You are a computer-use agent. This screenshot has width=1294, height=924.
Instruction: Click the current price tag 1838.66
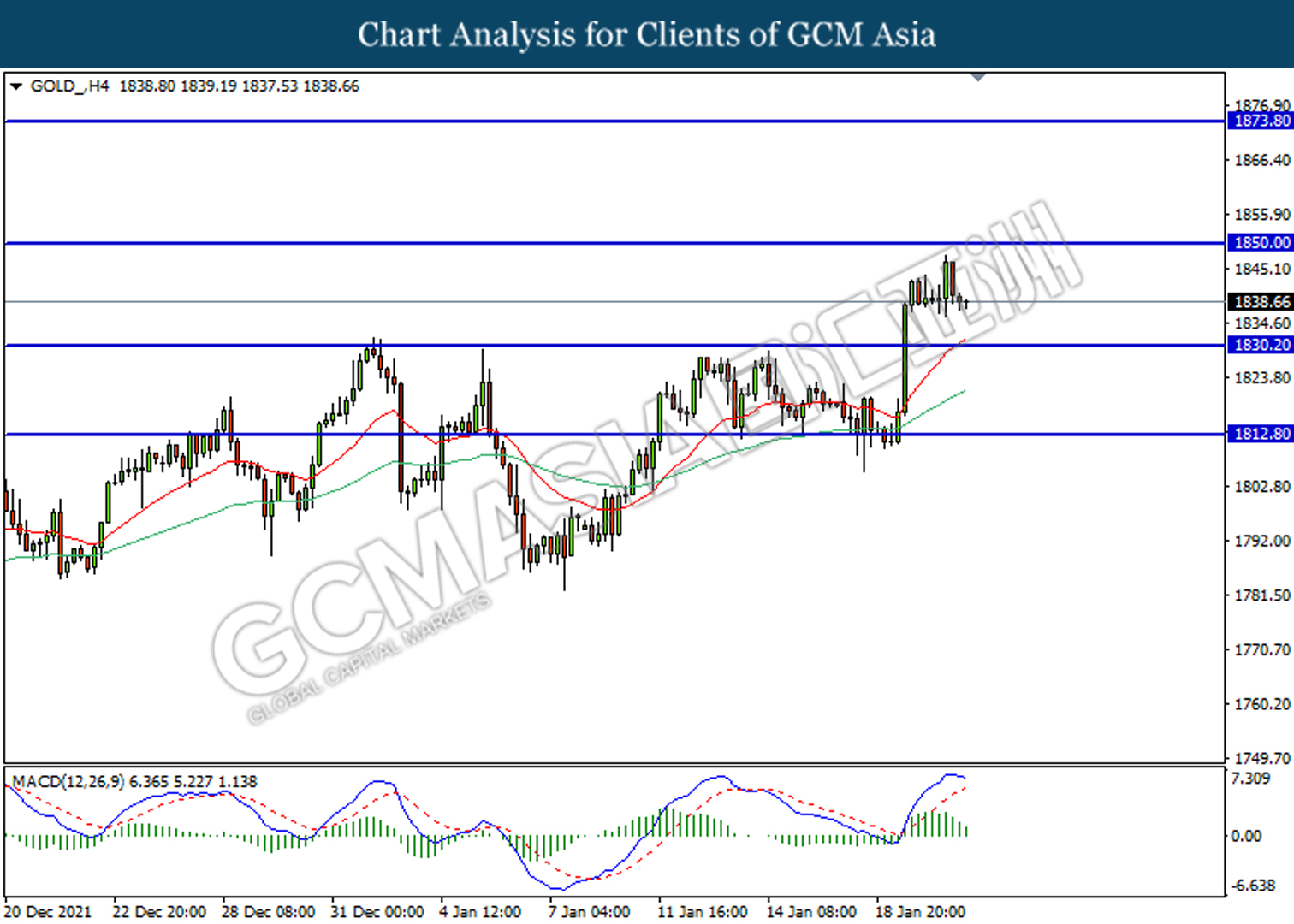click(x=1261, y=301)
